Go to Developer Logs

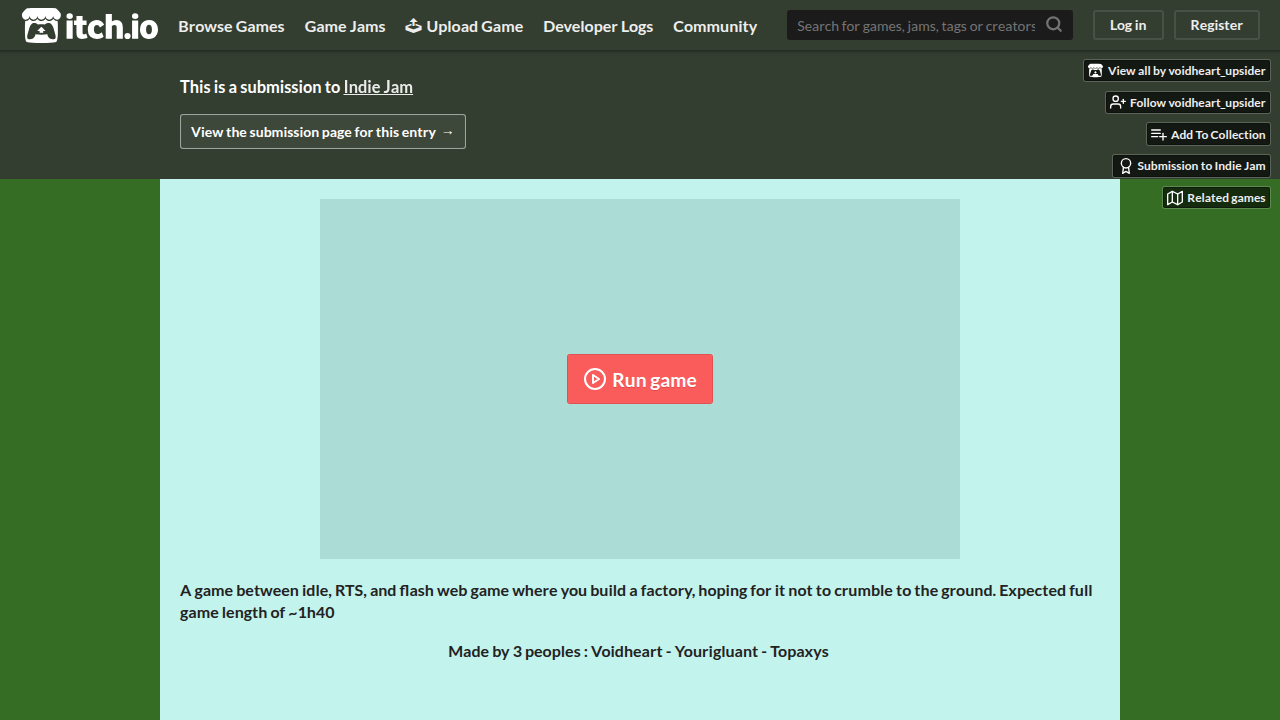coord(598,26)
